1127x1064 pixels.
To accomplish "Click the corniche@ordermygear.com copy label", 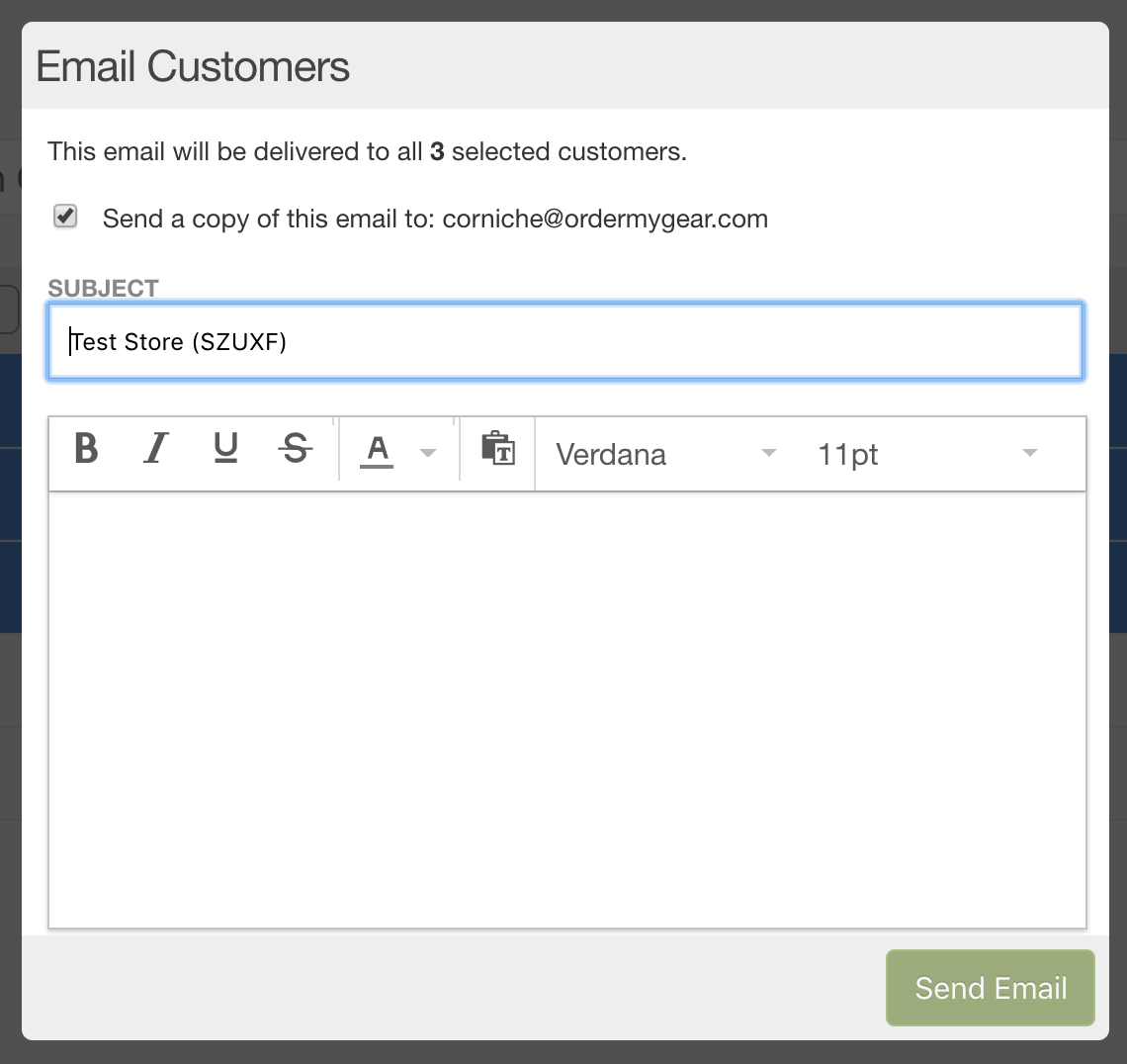I will point(436,219).
